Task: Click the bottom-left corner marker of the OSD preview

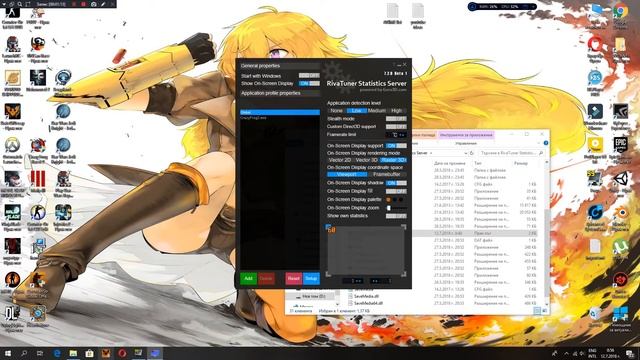Action: 329,274
